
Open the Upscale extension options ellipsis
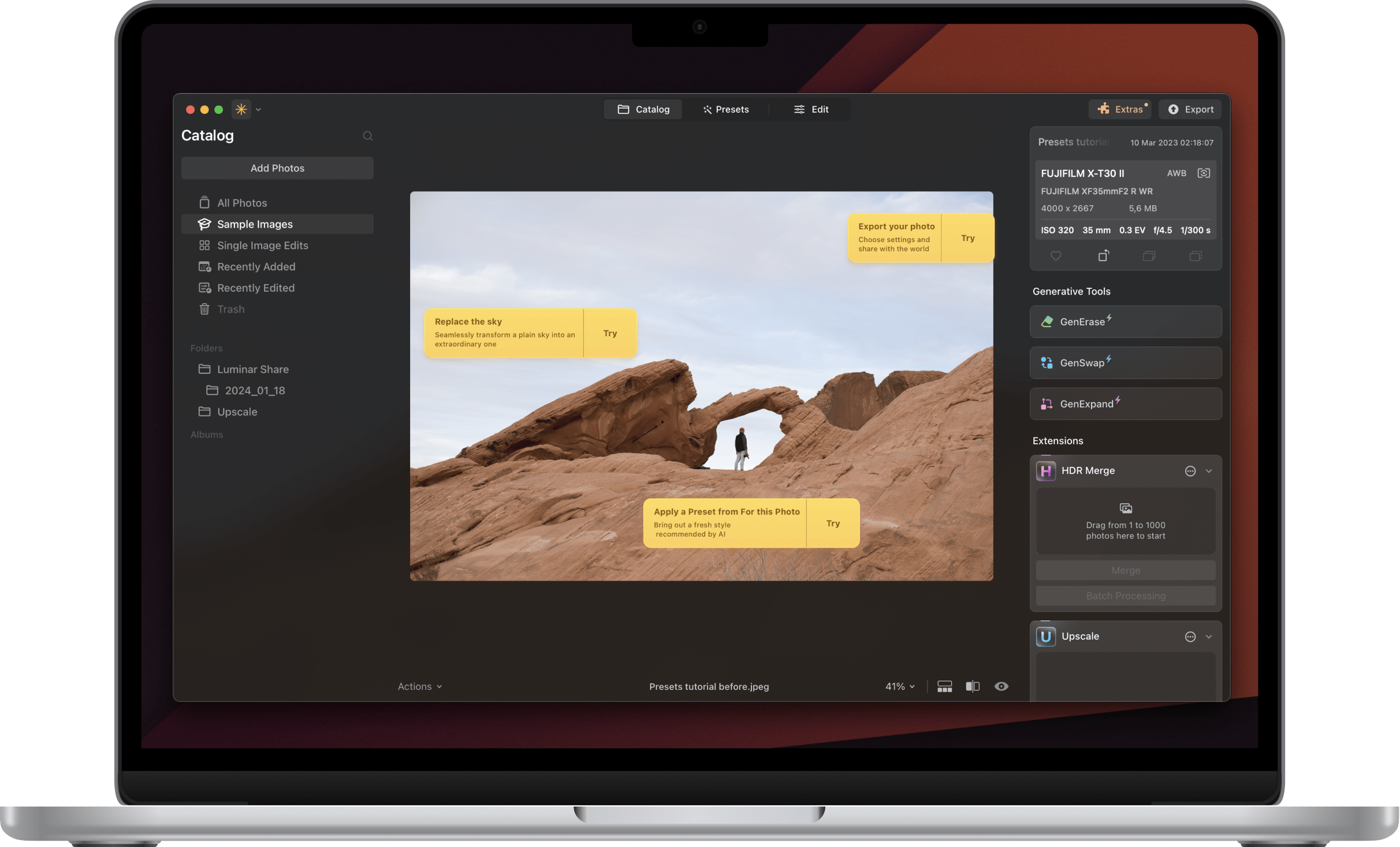(1190, 636)
